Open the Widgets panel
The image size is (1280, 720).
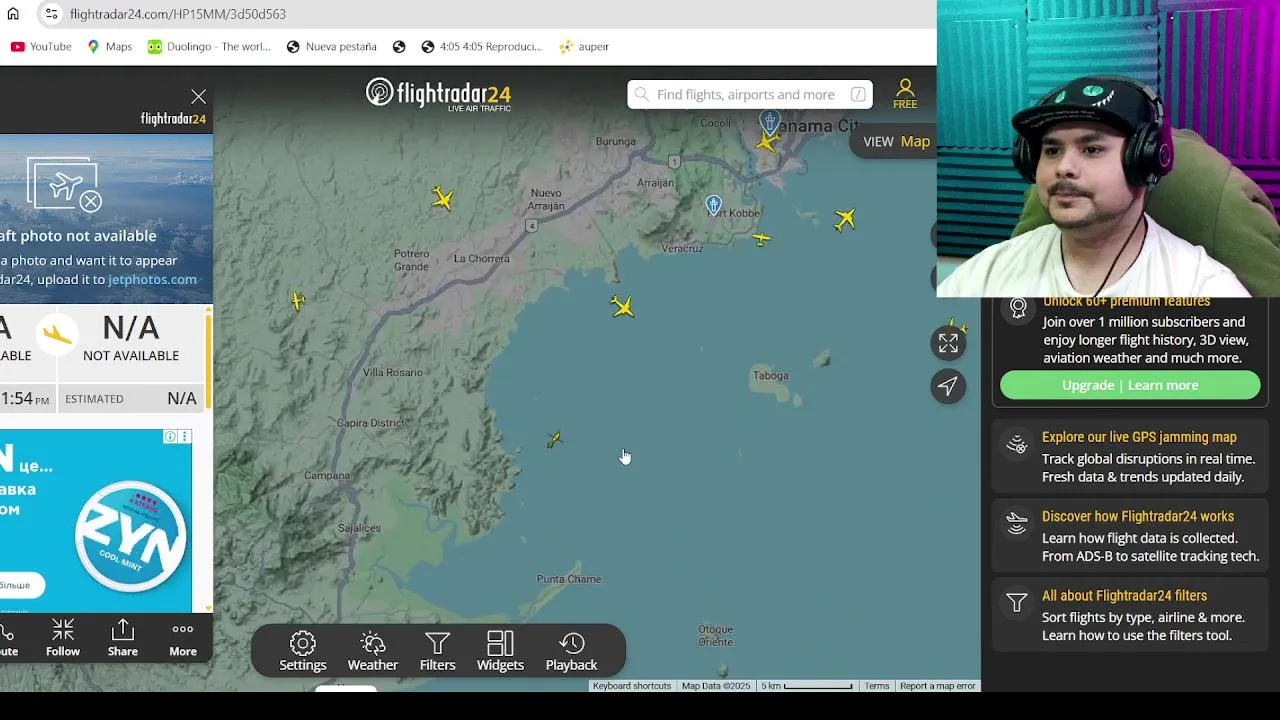pos(500,651)
